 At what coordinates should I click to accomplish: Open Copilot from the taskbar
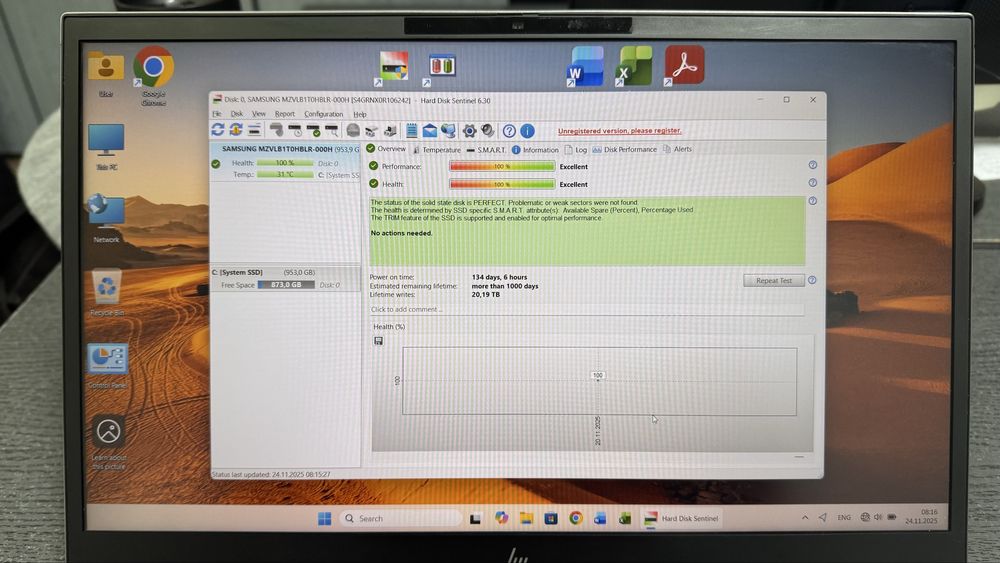click(x=501, y=518)
